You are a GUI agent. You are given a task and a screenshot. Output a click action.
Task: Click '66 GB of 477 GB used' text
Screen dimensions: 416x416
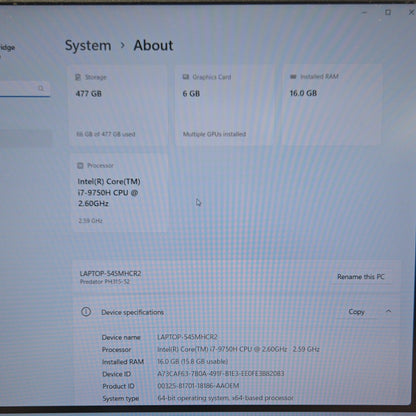pos(106,134)
